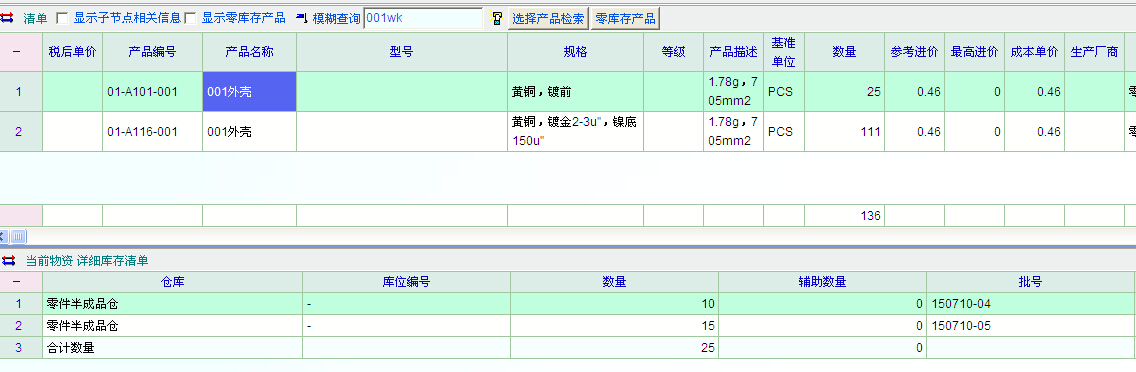Click the arrows icon beside 当前物资 详细库存清单
The image size is (1136, 372).
click(9, 260)
